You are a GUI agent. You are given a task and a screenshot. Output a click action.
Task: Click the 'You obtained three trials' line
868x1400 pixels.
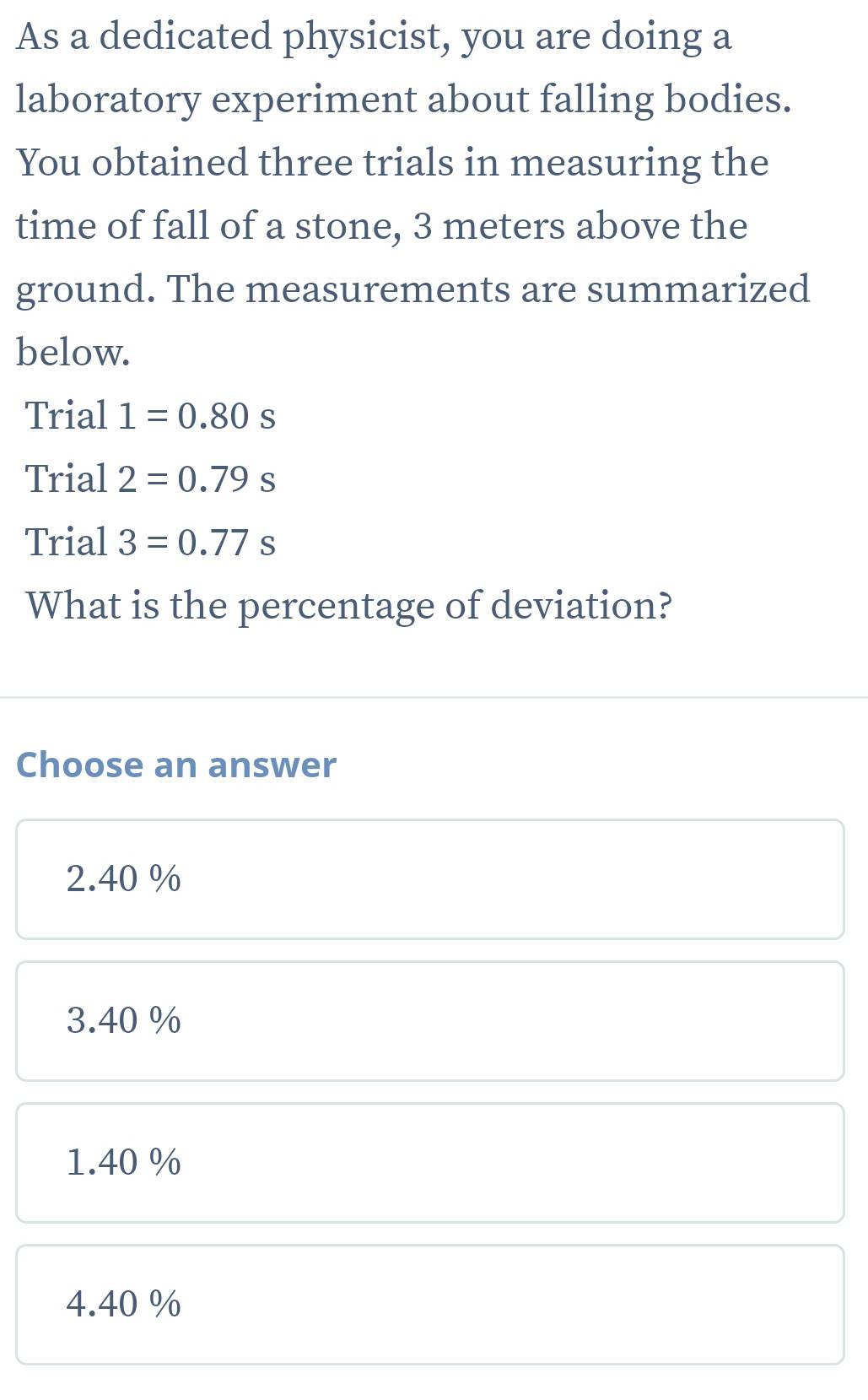[x=392, y=164]
